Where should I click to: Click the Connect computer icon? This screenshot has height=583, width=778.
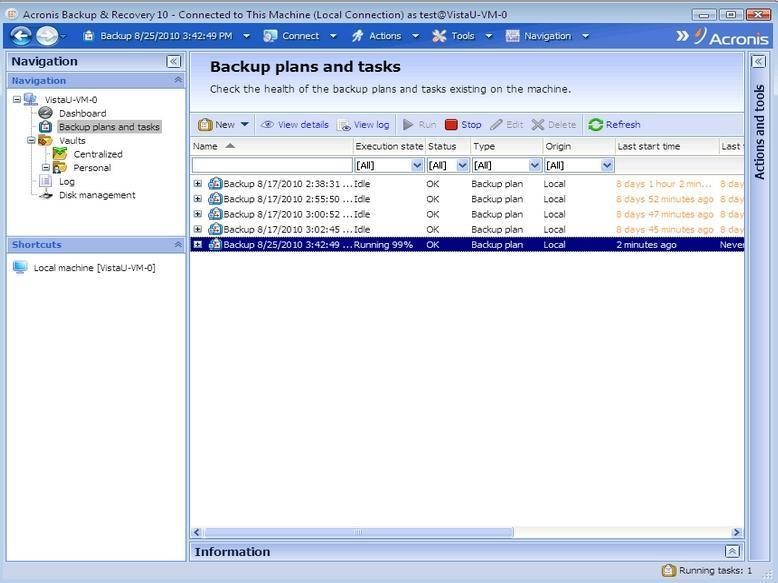coord(270,36)
